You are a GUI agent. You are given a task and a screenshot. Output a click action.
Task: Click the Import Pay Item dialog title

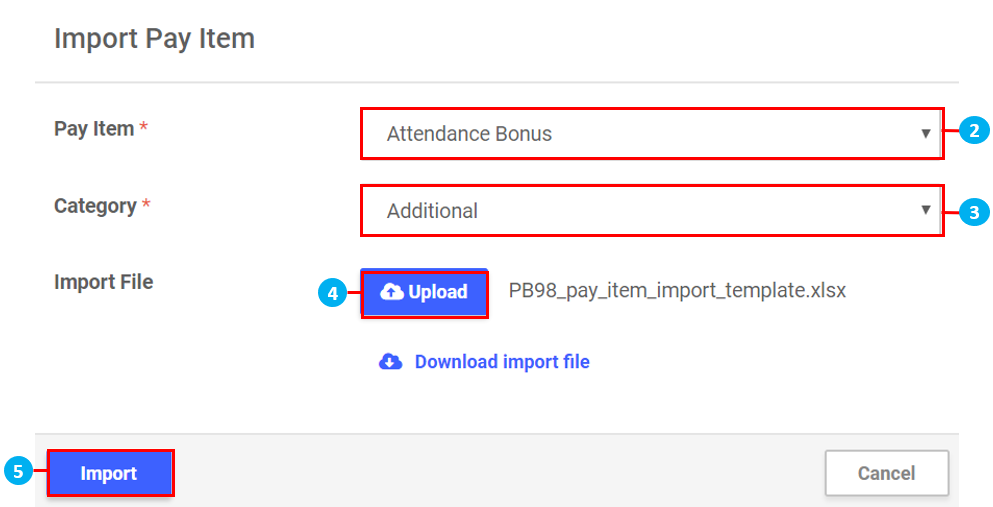tap(154, 39)
